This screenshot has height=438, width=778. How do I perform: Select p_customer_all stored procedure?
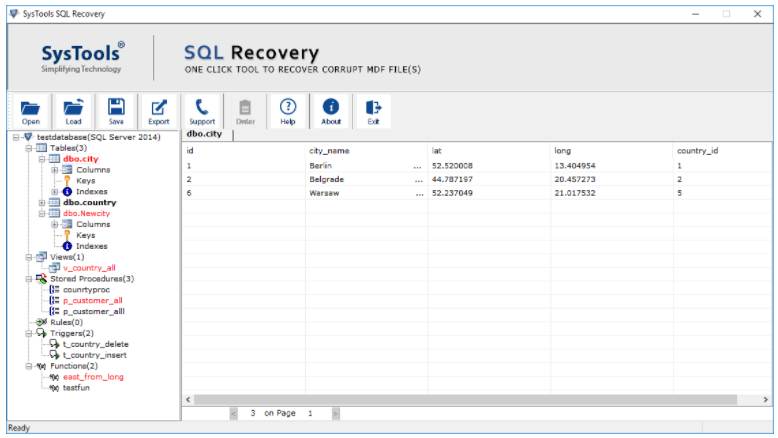(x=92, y=301)
